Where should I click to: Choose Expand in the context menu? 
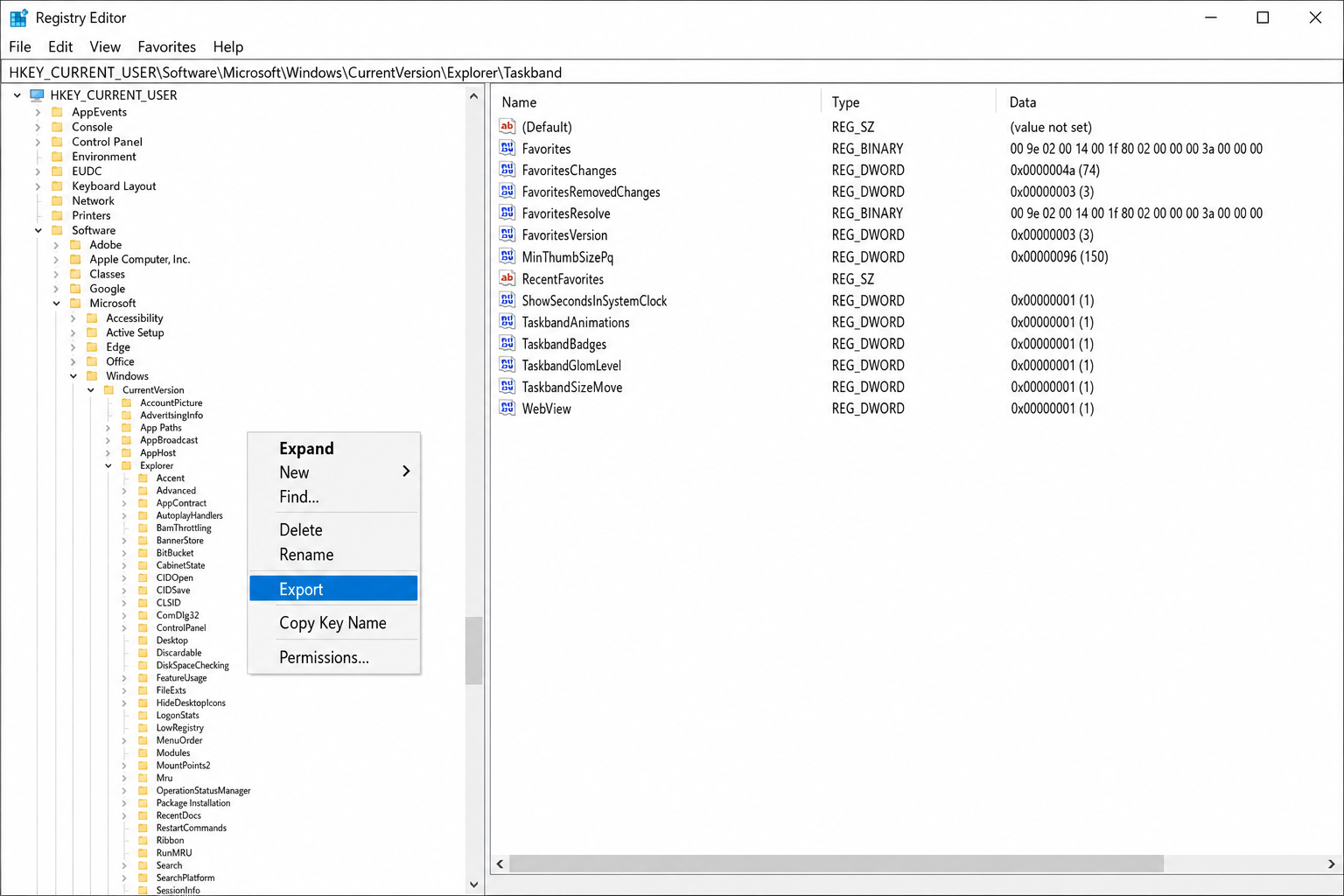click(x=333, y=448)
